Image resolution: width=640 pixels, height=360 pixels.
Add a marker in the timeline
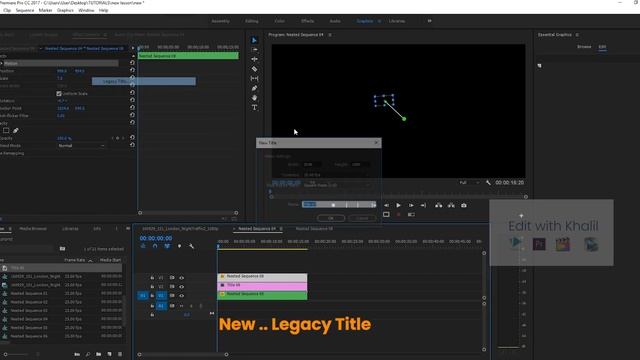[179, 246]
